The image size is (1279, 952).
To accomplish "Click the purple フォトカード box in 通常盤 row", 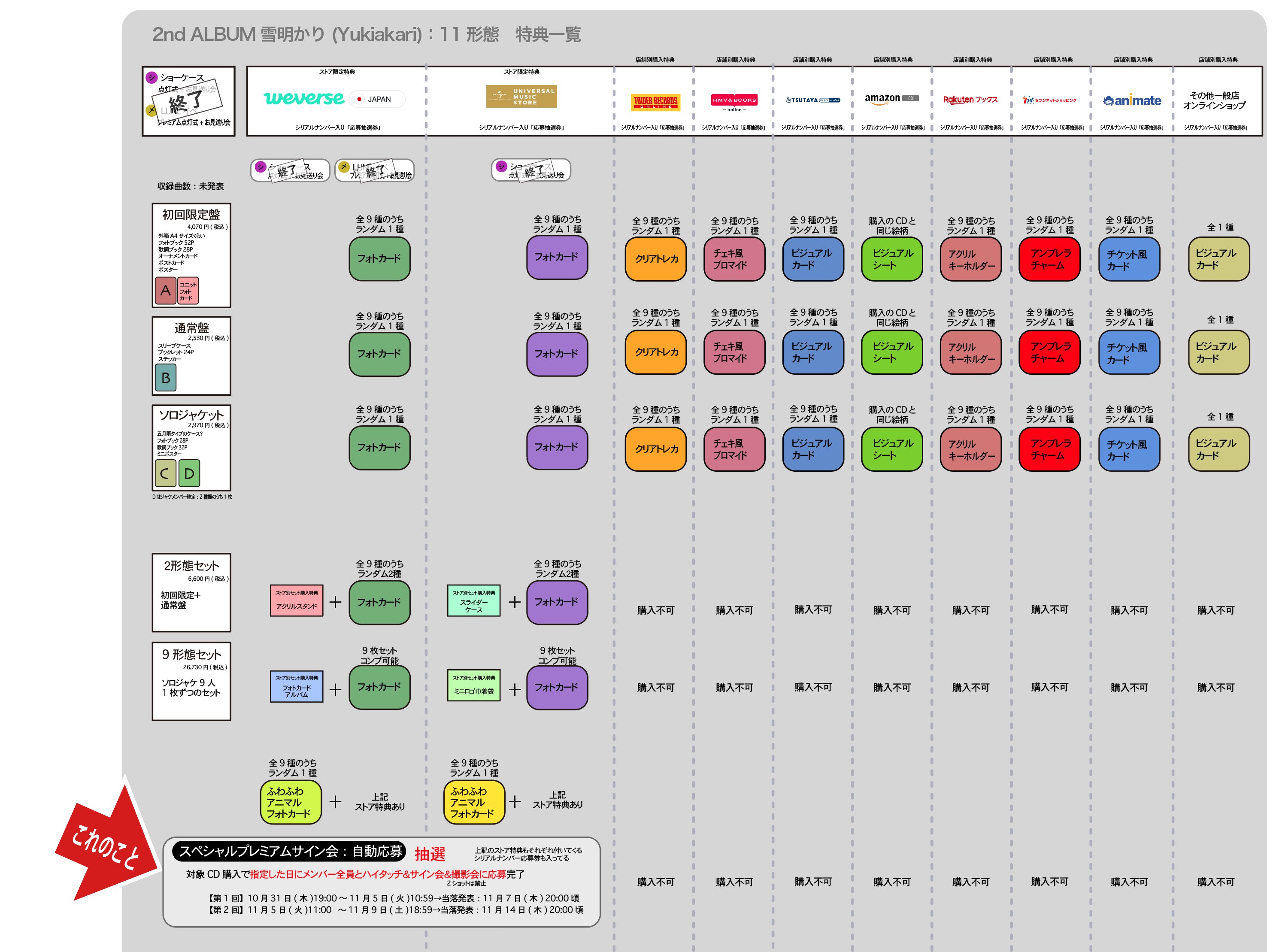I will point(557,354).
